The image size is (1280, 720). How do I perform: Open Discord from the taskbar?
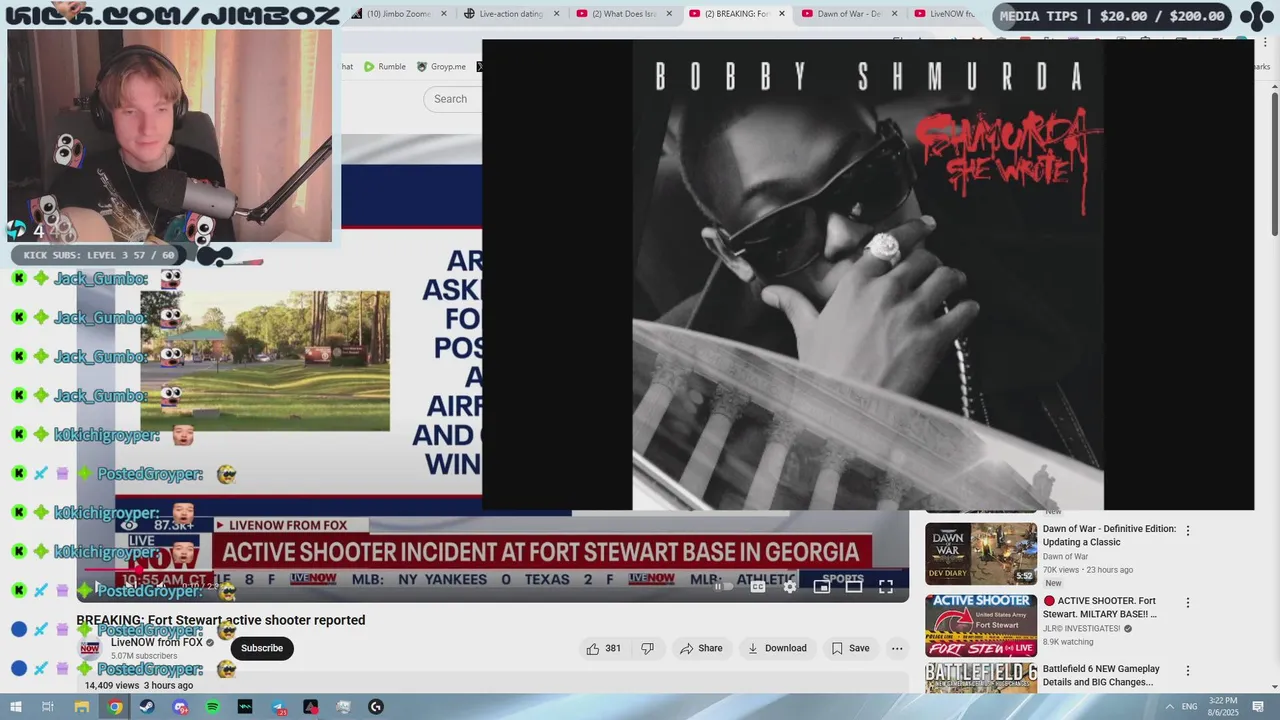[x=180, y=707]
